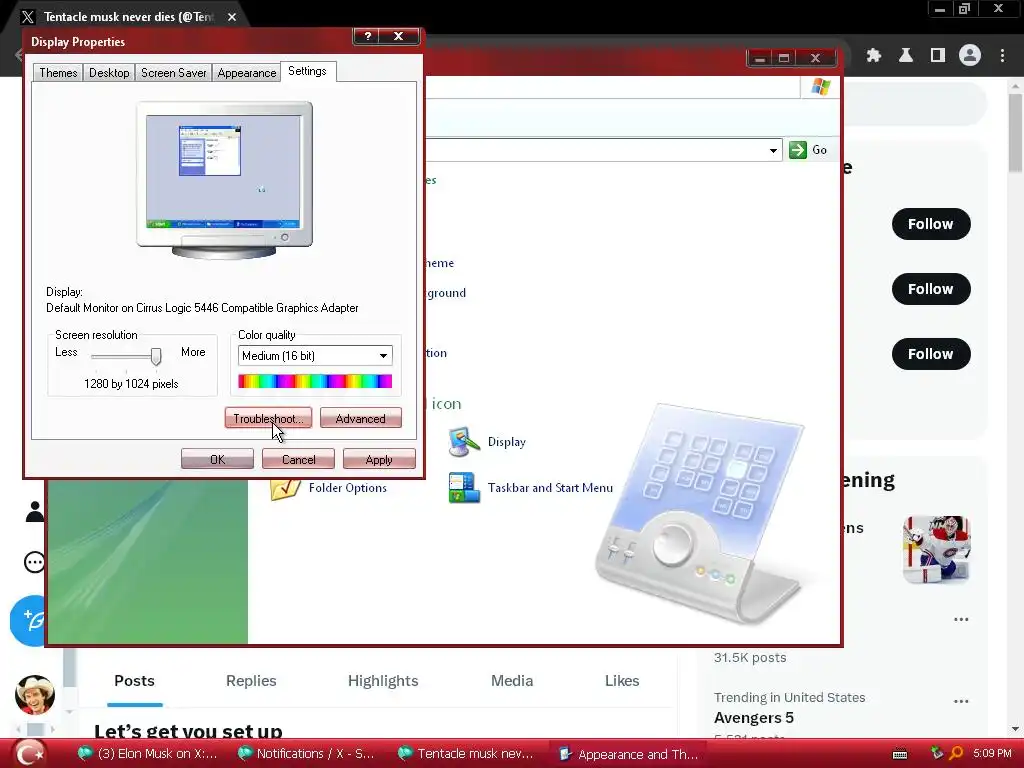This screenshot has height=768, width=1024.
Task: Switch to the Screen Saver tab
Action: click(174, 72)
